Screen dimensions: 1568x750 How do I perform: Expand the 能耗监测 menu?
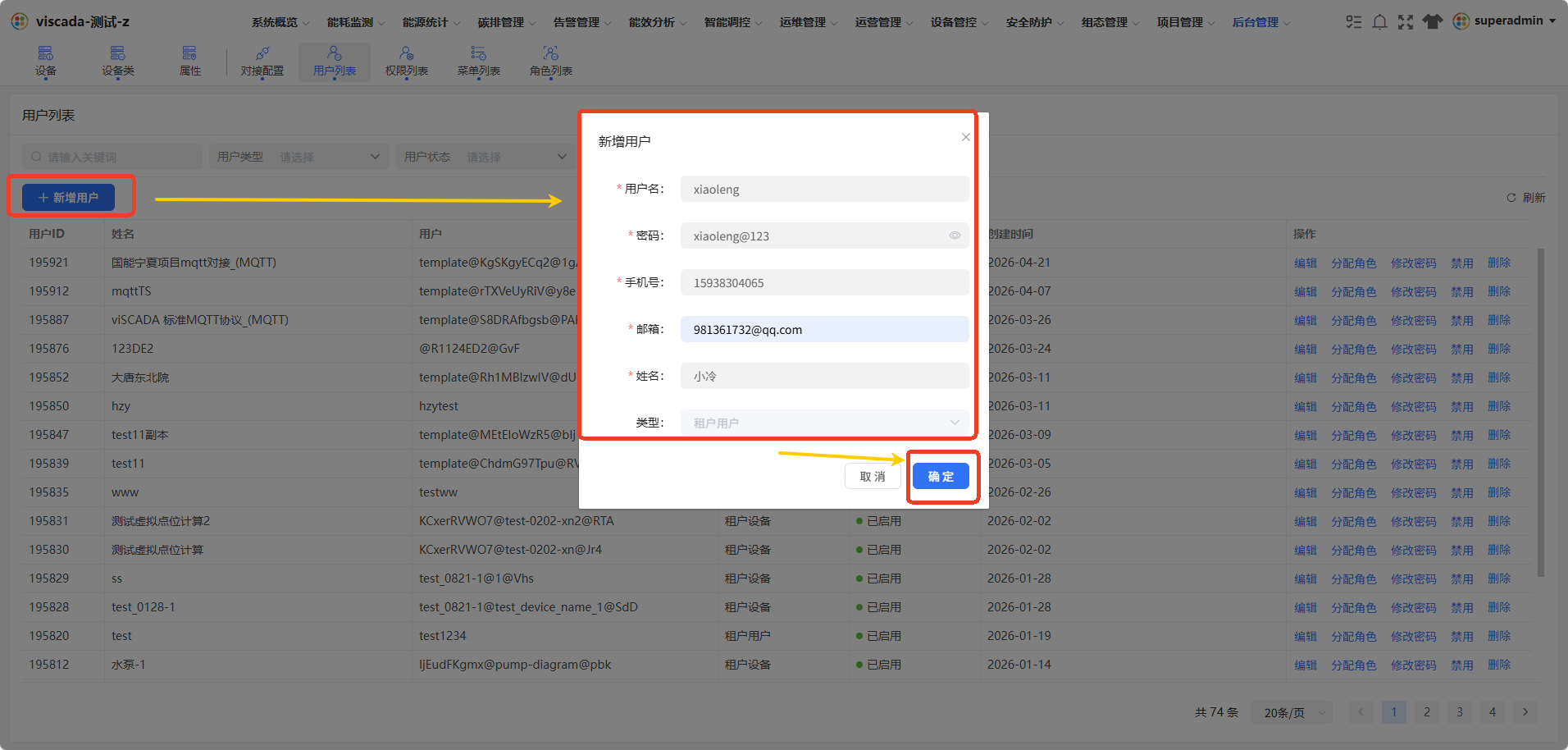point(356,22)
